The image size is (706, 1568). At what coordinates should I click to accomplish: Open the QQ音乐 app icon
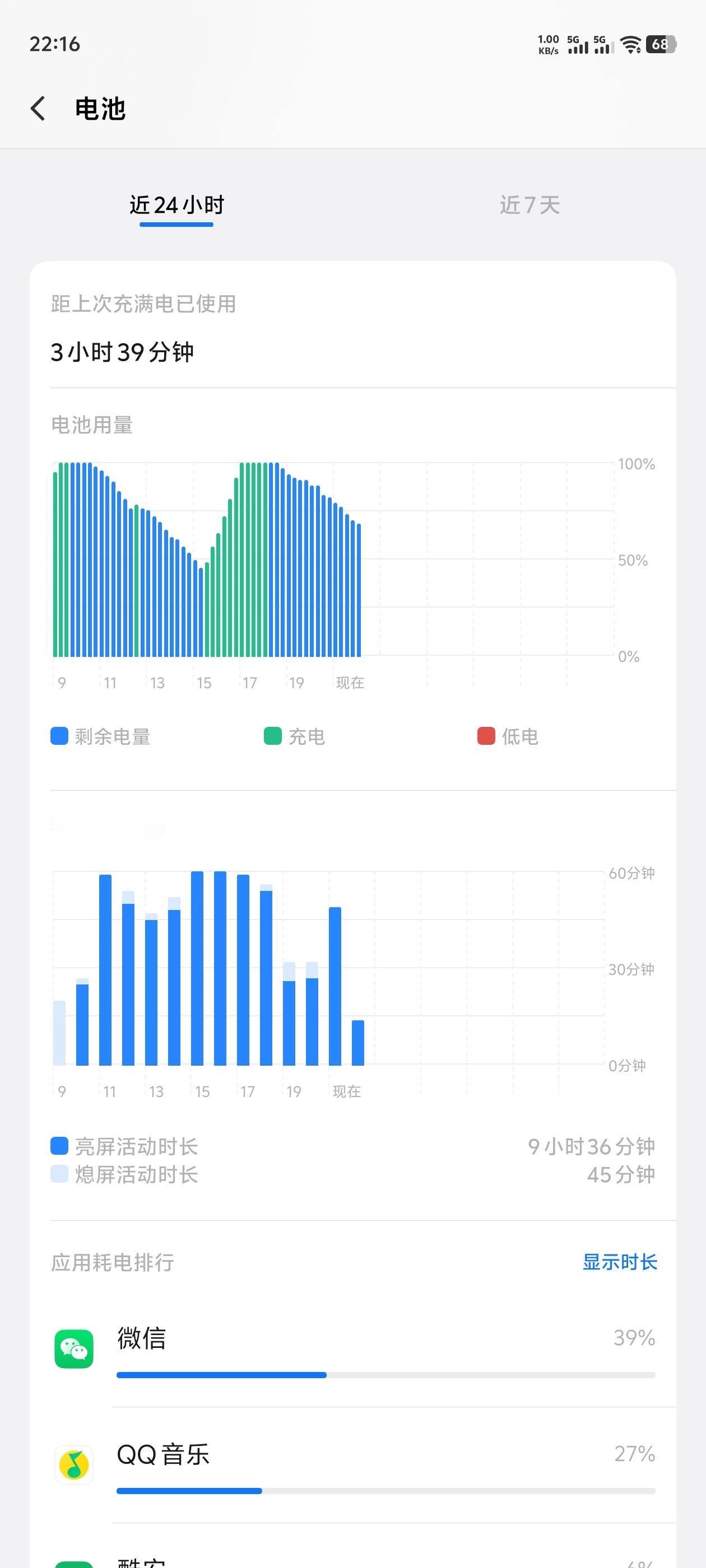coord(74,1465)
